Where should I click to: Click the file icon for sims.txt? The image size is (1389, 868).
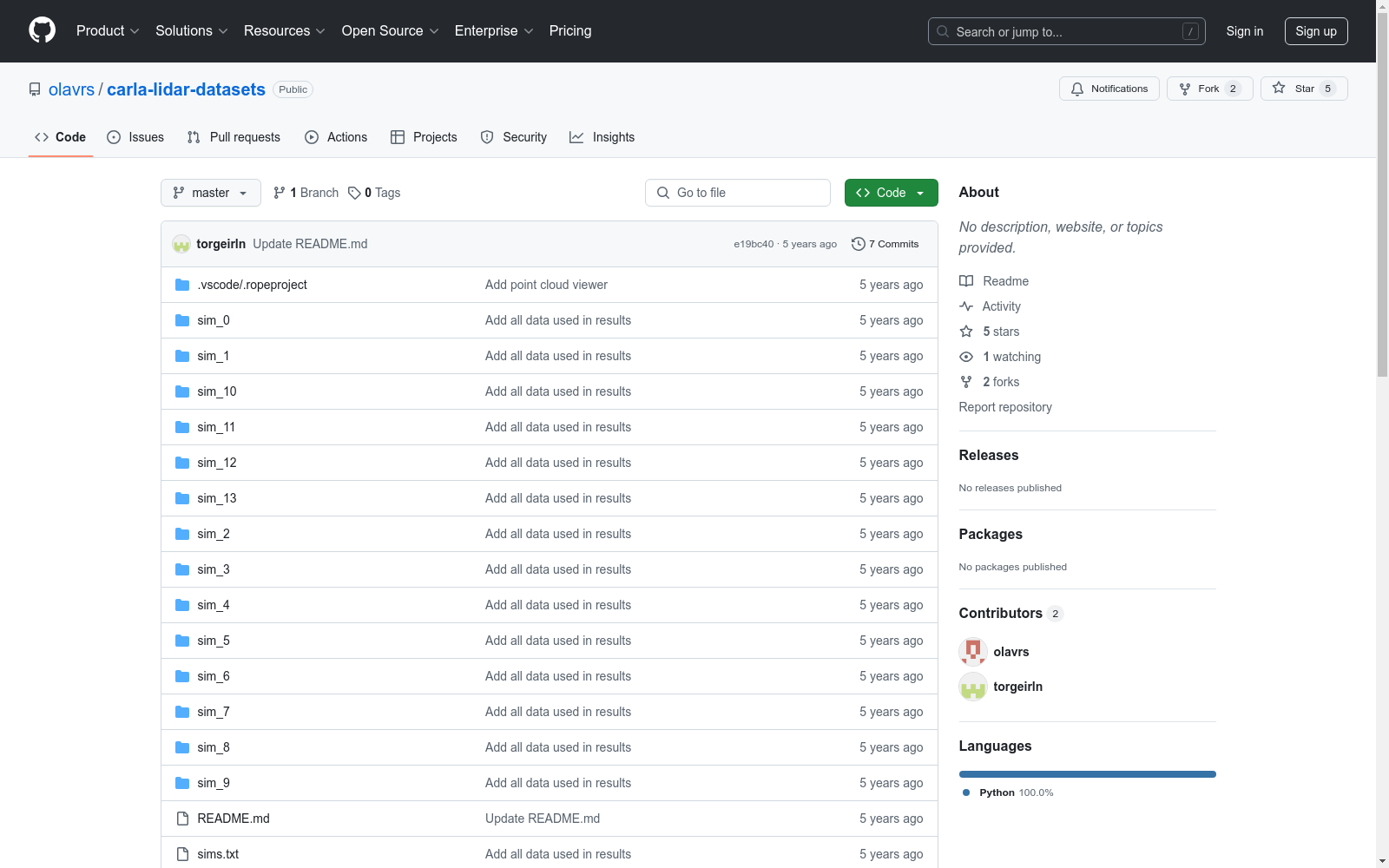(182, 854)
